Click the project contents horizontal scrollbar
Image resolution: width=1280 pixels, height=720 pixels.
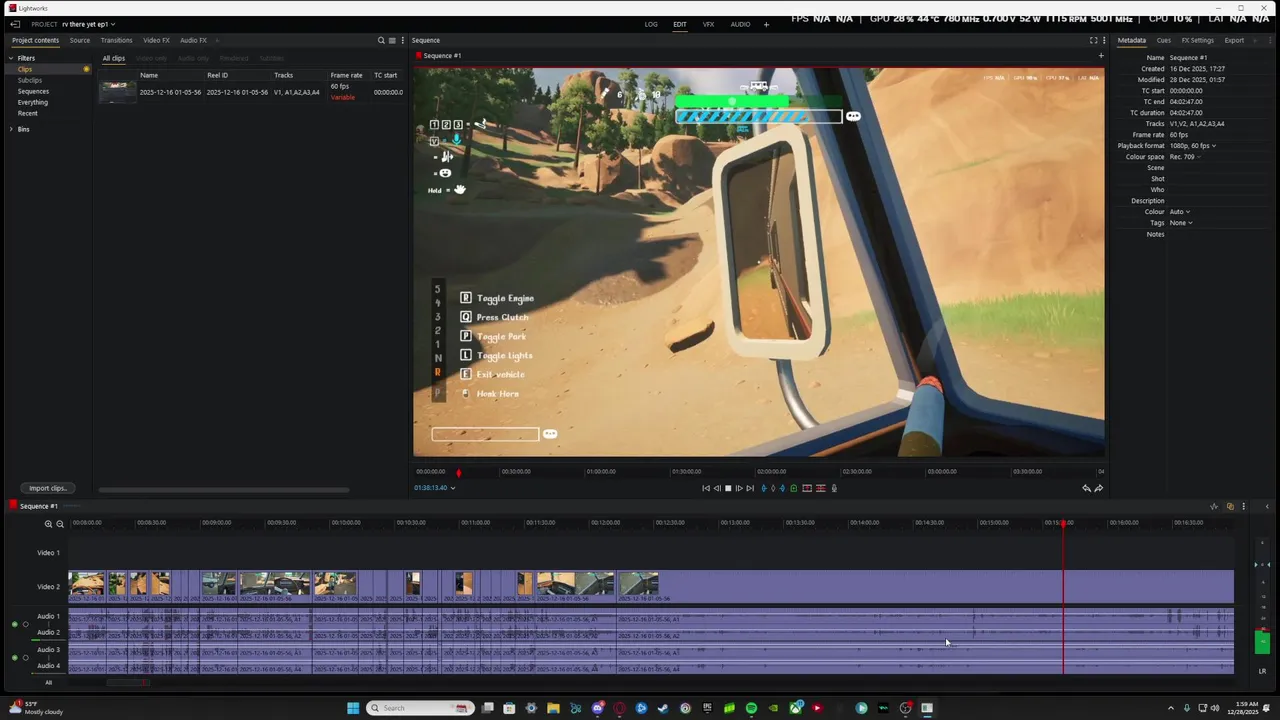pos(224,490)
